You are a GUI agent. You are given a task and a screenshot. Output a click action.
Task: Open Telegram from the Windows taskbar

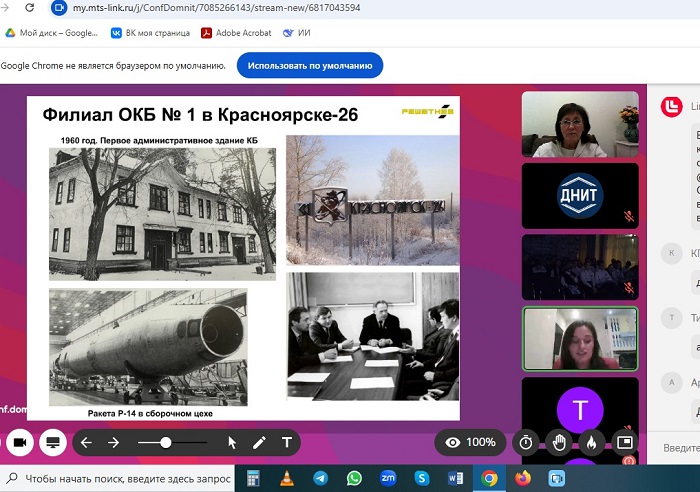click(x=320, y=478)
